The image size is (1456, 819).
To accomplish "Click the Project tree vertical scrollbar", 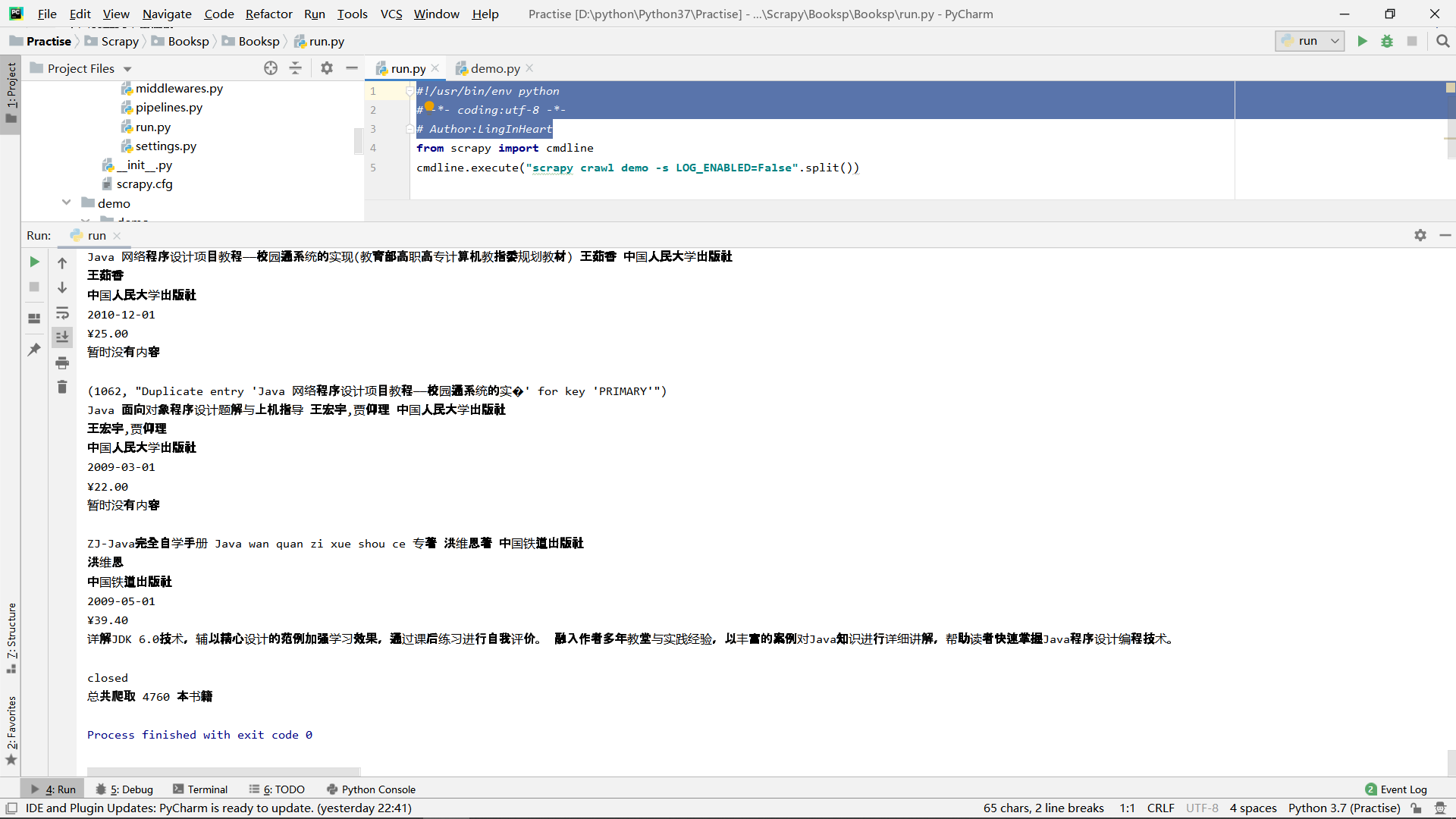I will click(358, 141).
